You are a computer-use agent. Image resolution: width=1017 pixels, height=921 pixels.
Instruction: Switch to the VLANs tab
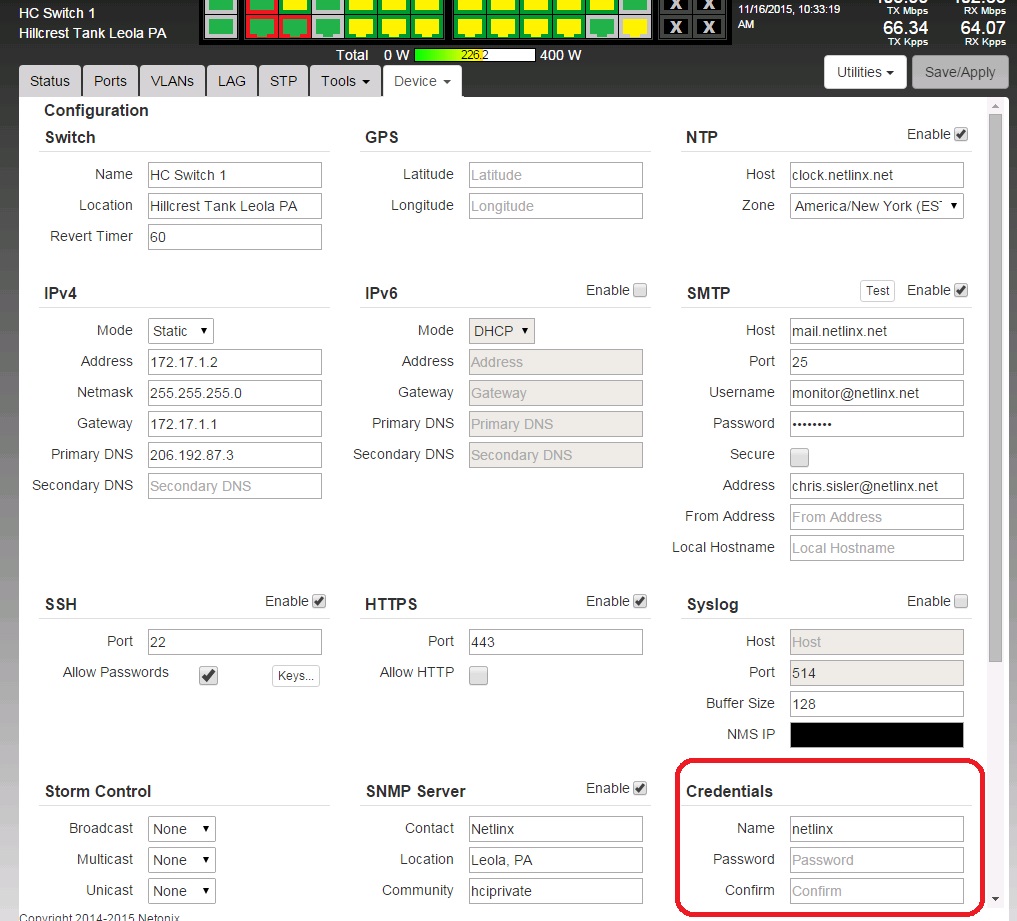pyautogui.click(x=173, y=81)
